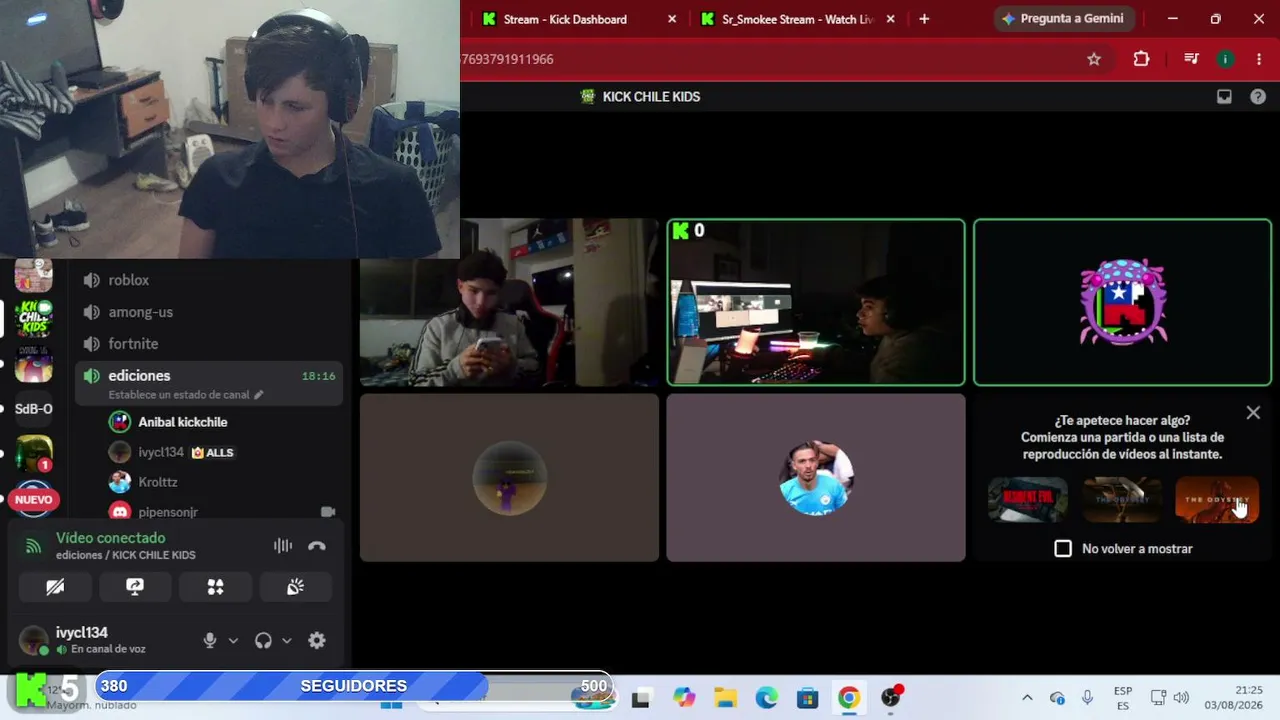Screen dimensions: 1280x720
Task: Click the camera icon next to pipensonjr
Action: click(328, 511)
